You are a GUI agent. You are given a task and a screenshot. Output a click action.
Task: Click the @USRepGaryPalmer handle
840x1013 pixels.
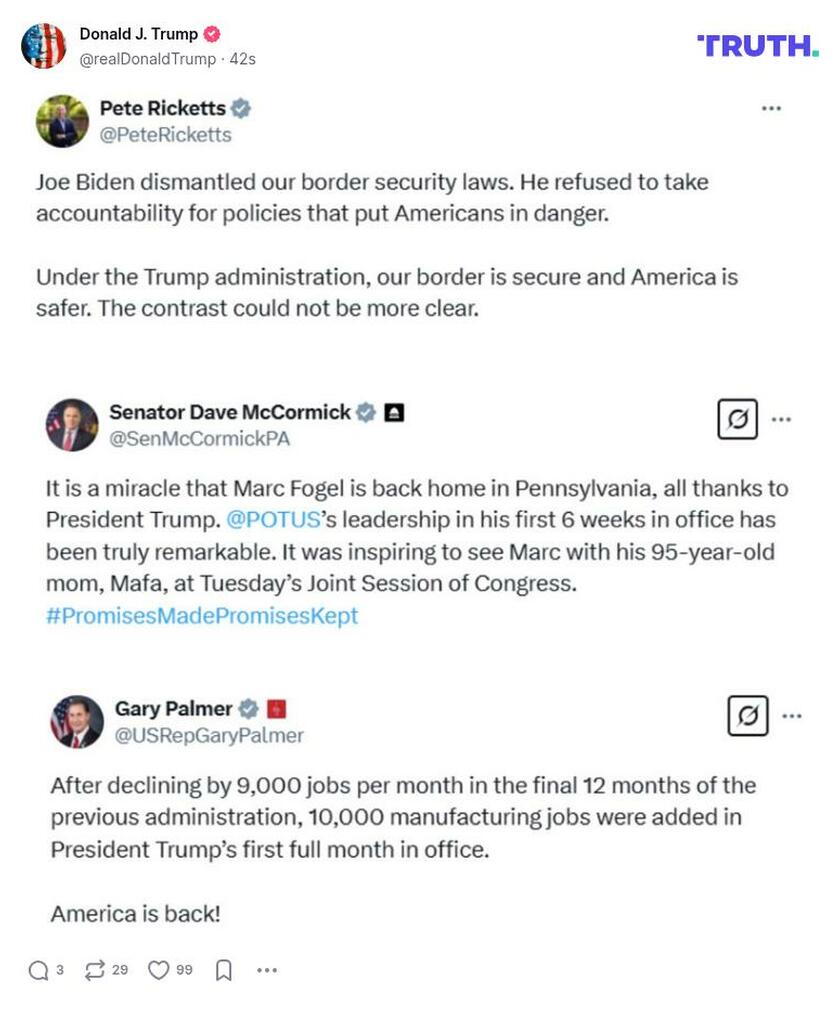tap(209, 735)
